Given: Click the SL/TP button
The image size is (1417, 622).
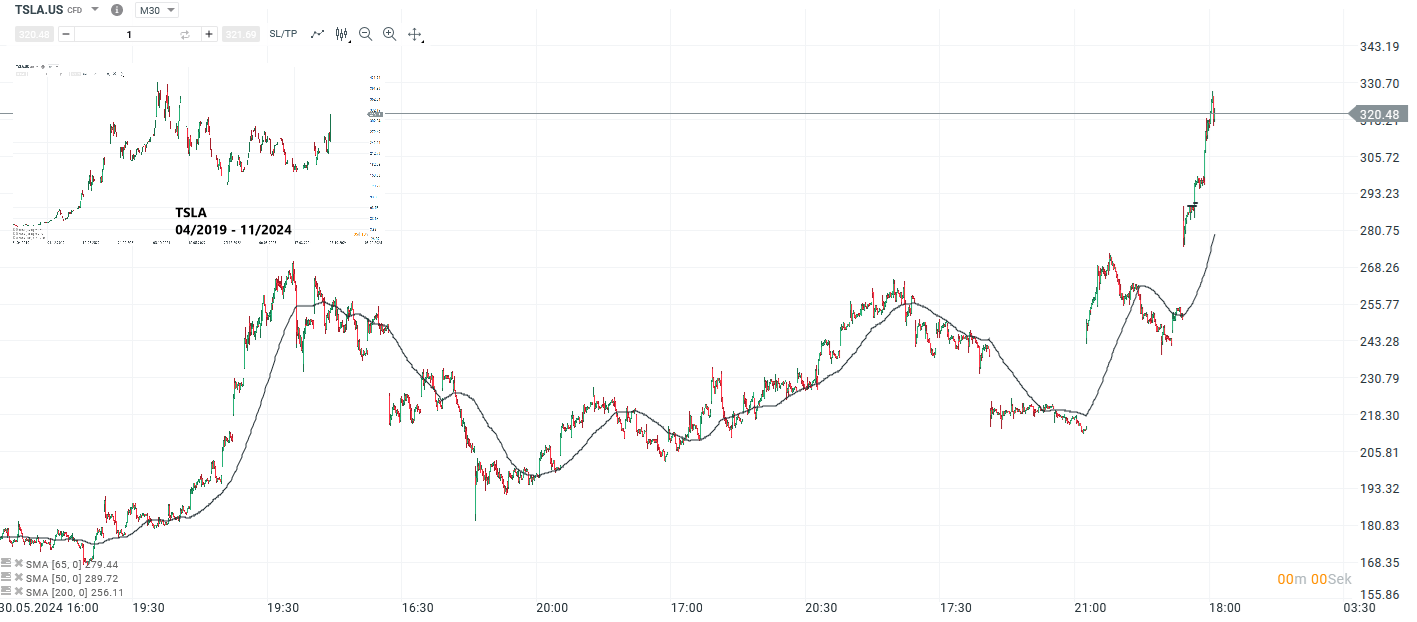Looking at the screenshot, I should coord(284,33).
